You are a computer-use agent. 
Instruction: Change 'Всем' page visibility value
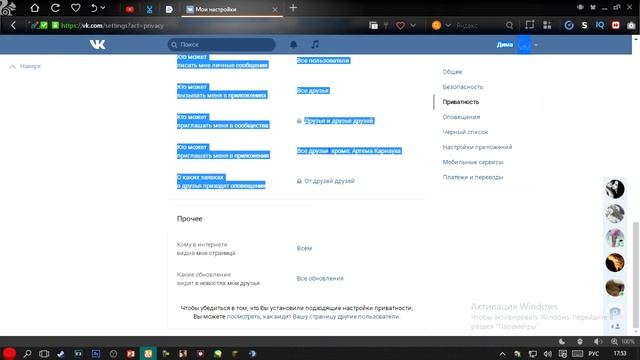point(304,248)
